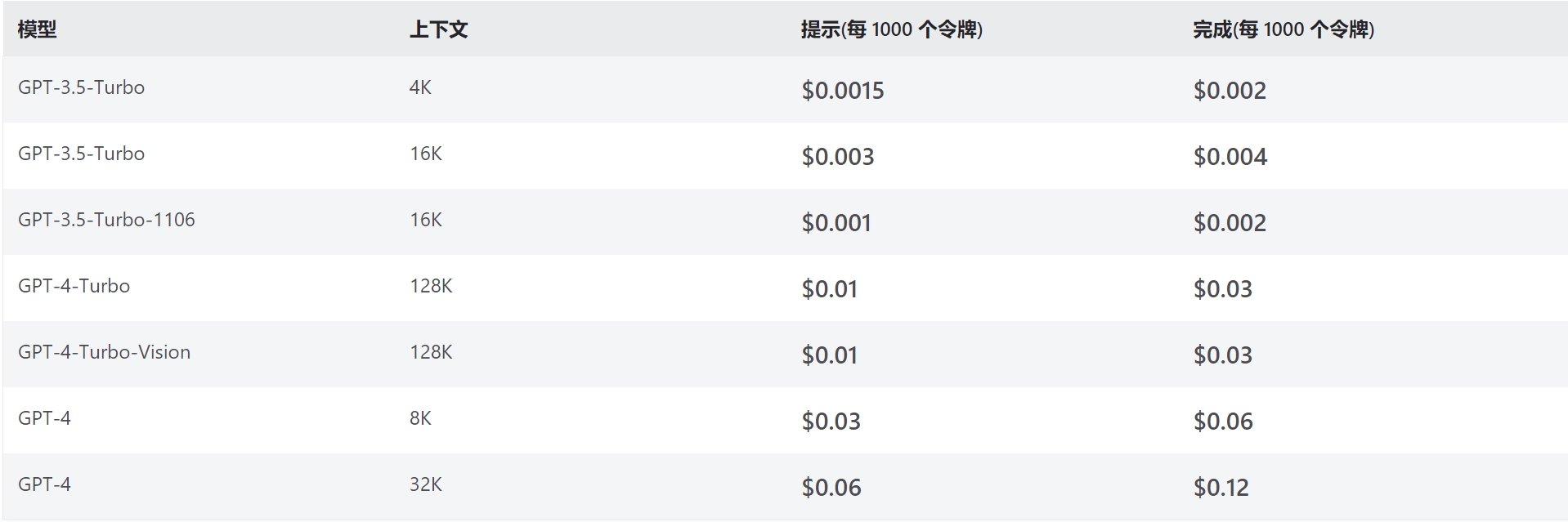Viewport: 1568px width, 522px height.
Task: Click the $0.003 prompt price
Action: click(x=837, y=157)
